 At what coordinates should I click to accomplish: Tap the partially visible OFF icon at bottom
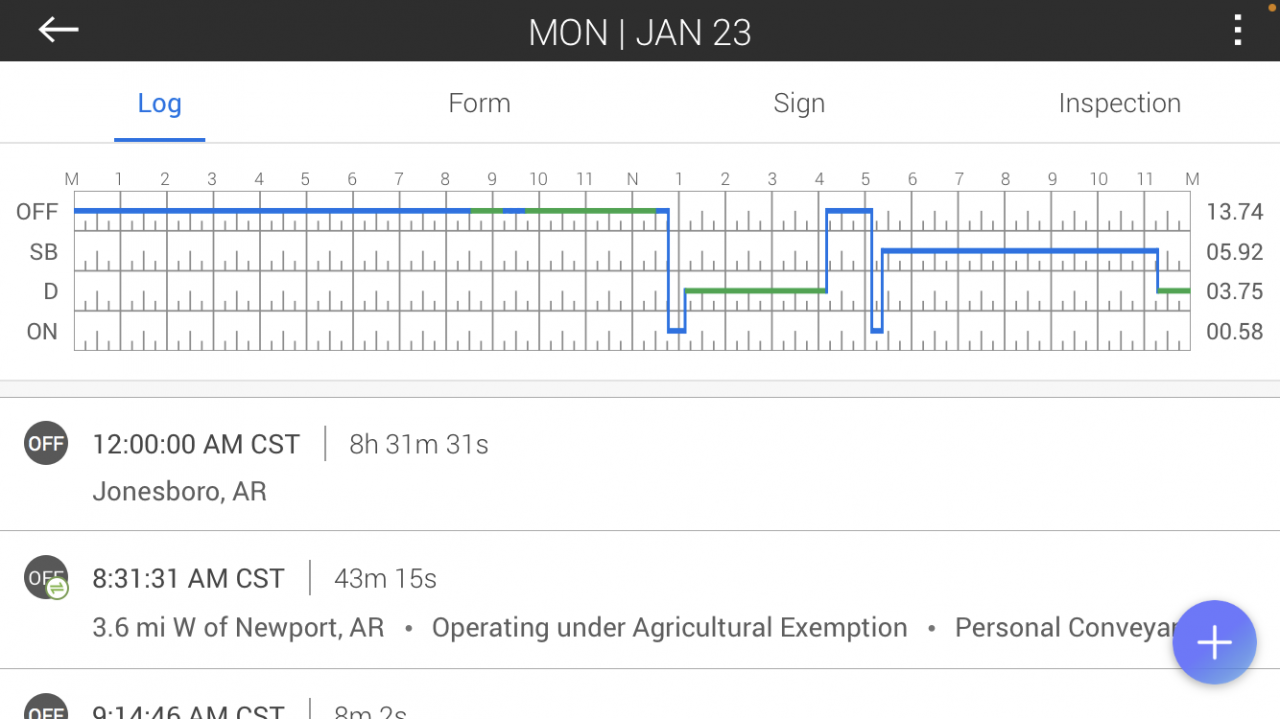tap(46, 709)
